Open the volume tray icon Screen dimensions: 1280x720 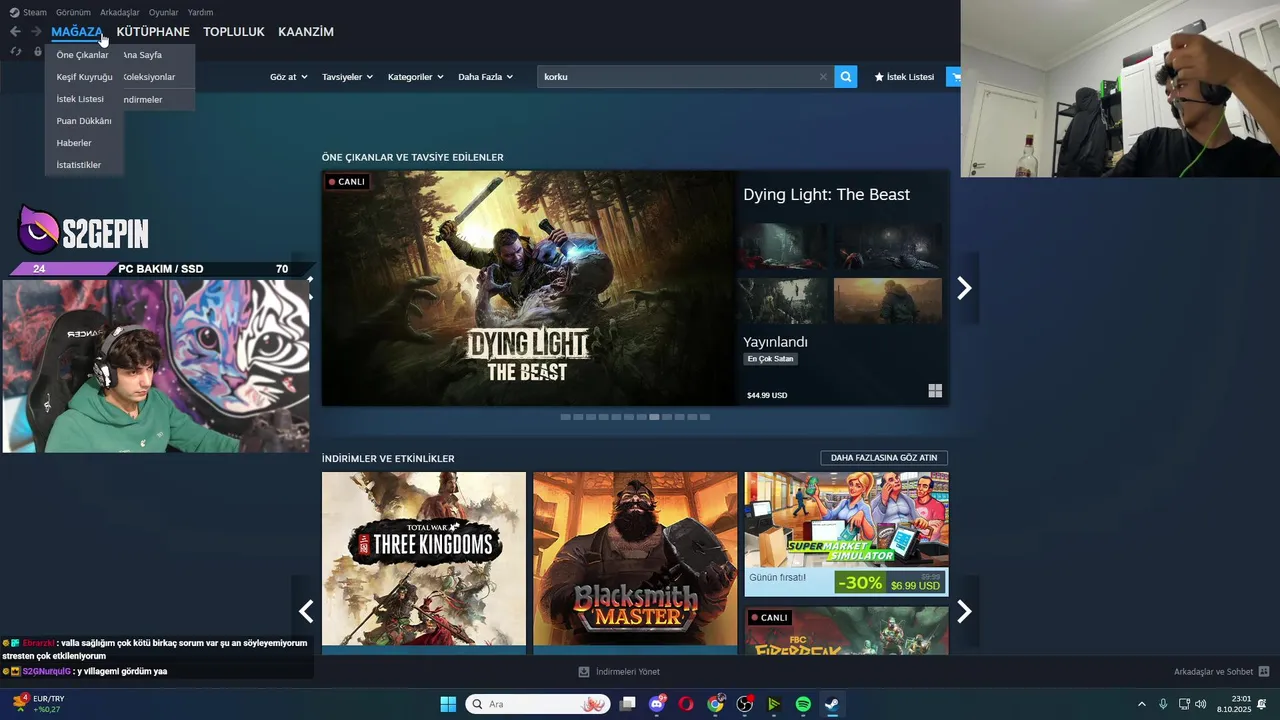1201,704
